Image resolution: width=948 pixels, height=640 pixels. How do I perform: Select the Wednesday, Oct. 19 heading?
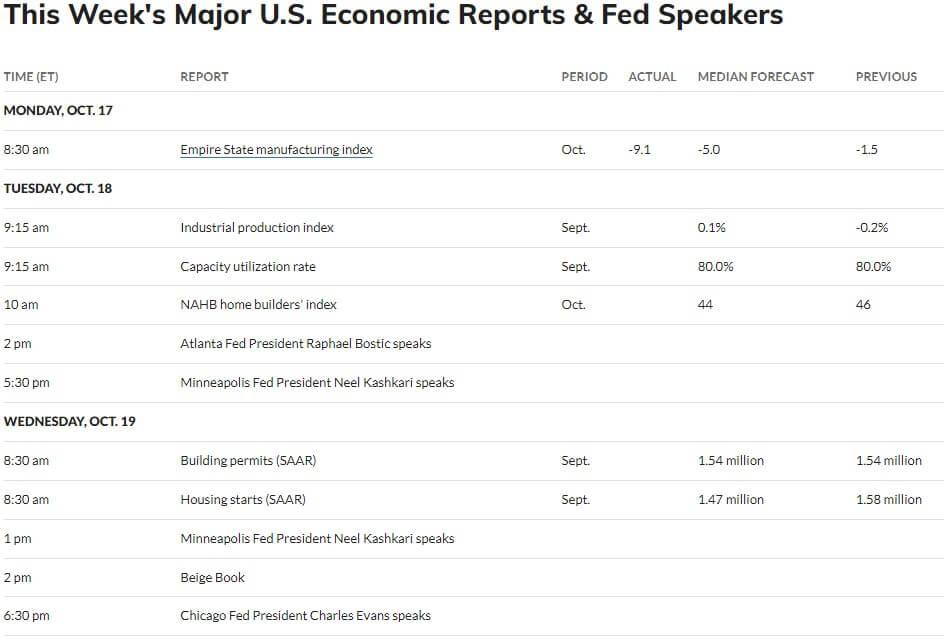click(70, 421)
